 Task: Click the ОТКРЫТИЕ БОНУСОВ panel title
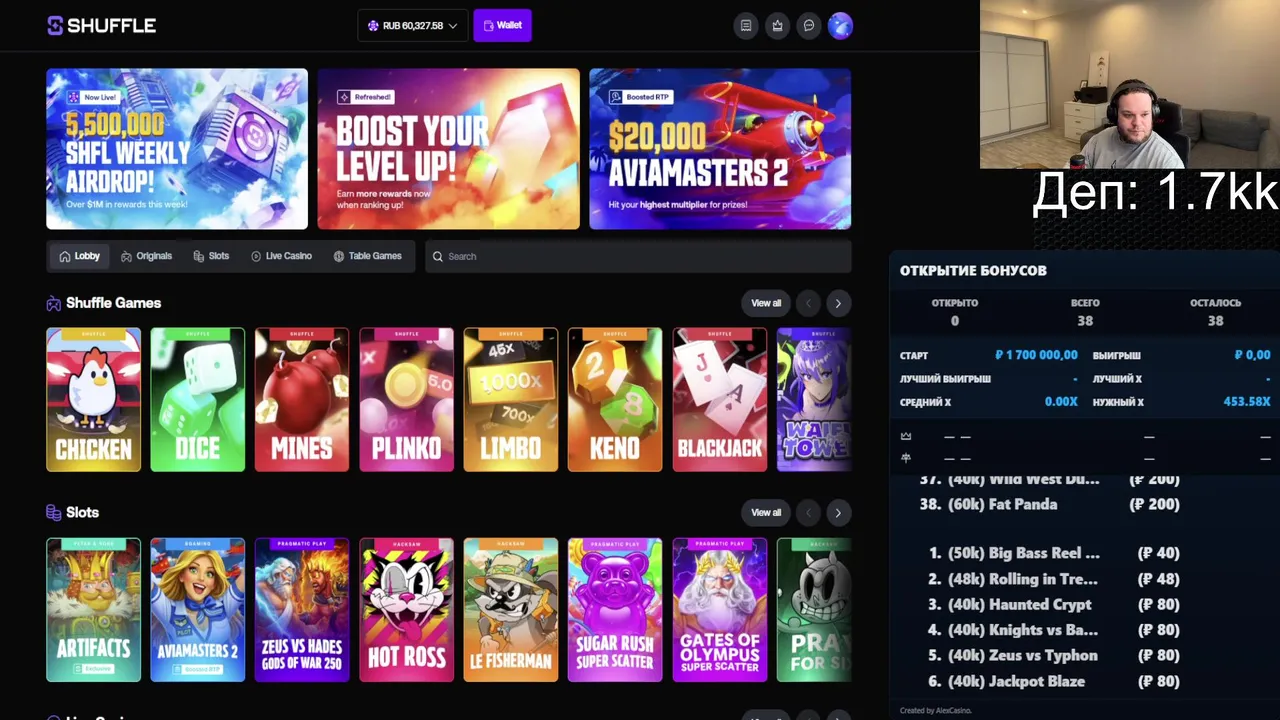[973, 270]
